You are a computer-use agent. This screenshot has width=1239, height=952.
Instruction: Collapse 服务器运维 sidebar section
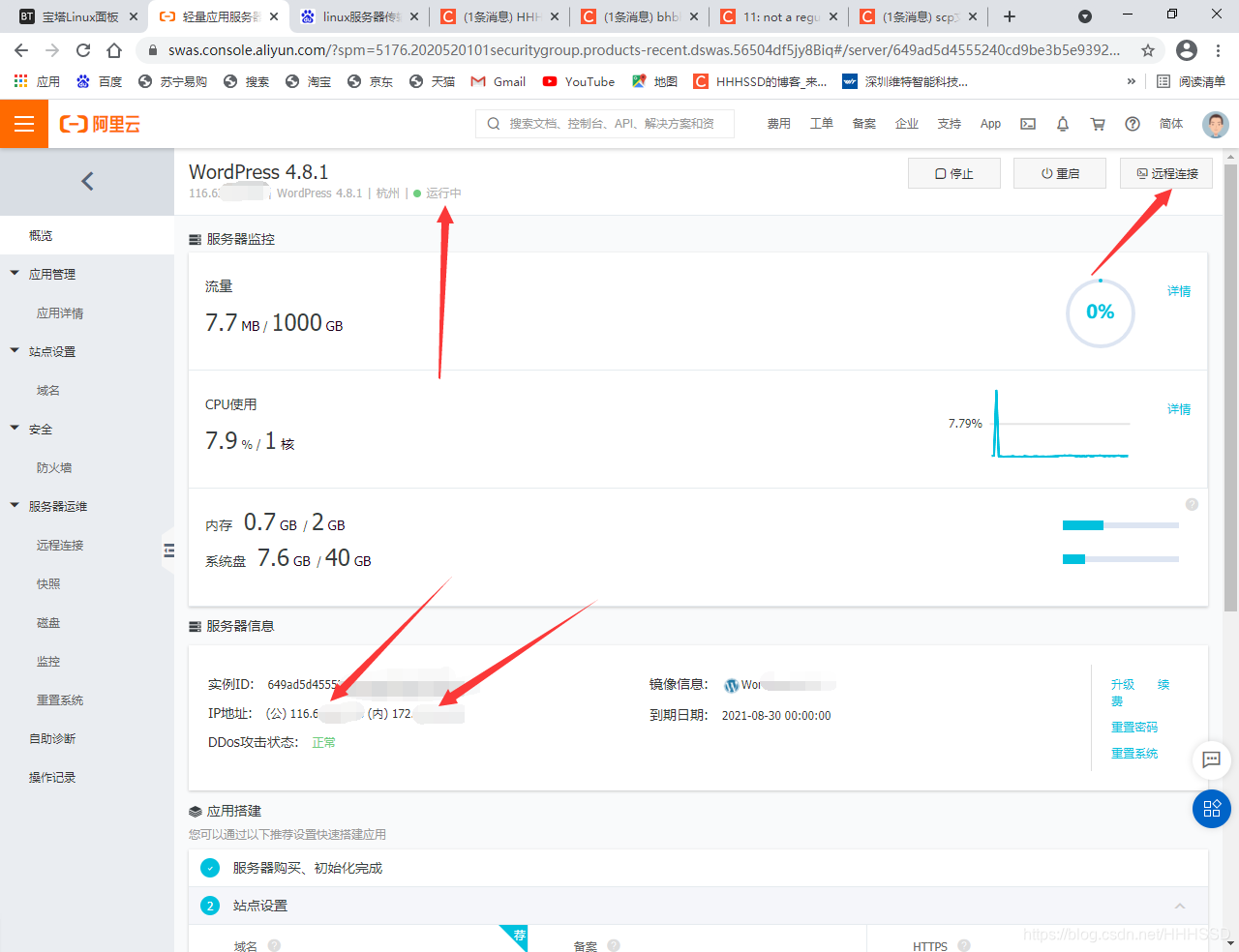click(x=15, y=506)
